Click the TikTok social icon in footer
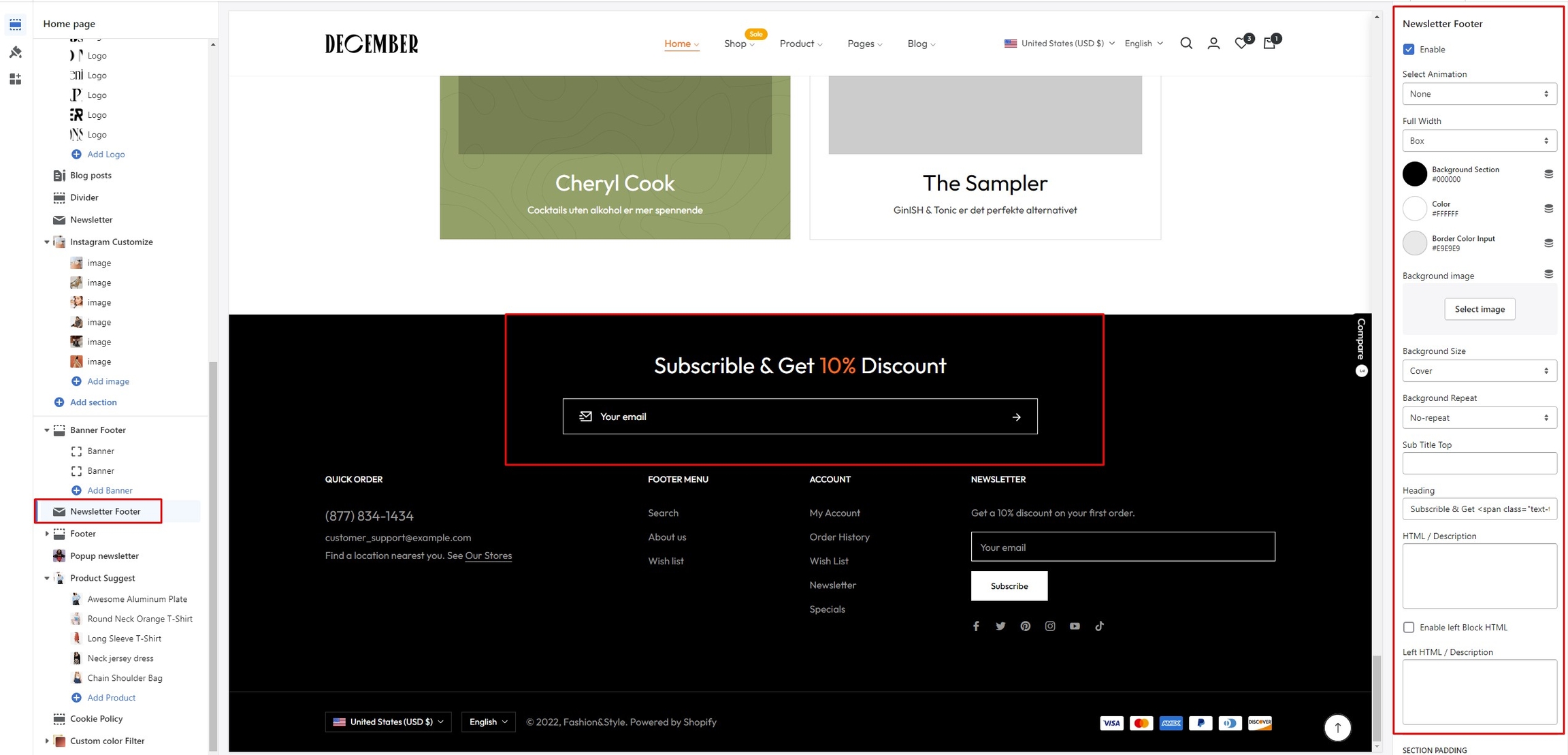This screenshot has width=1568, height=755. point(1099,626)
